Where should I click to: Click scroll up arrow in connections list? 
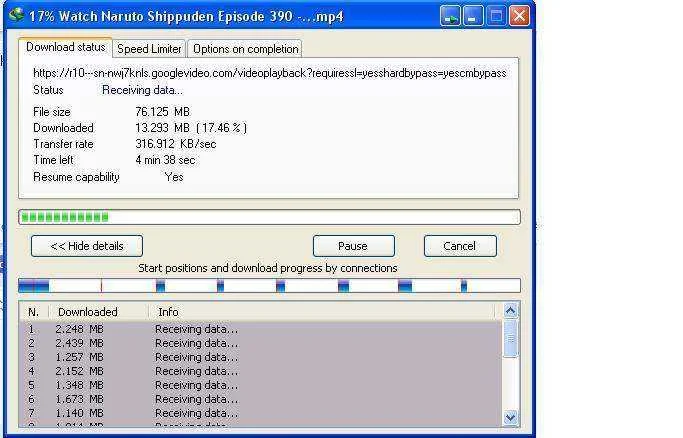[511, 310]
